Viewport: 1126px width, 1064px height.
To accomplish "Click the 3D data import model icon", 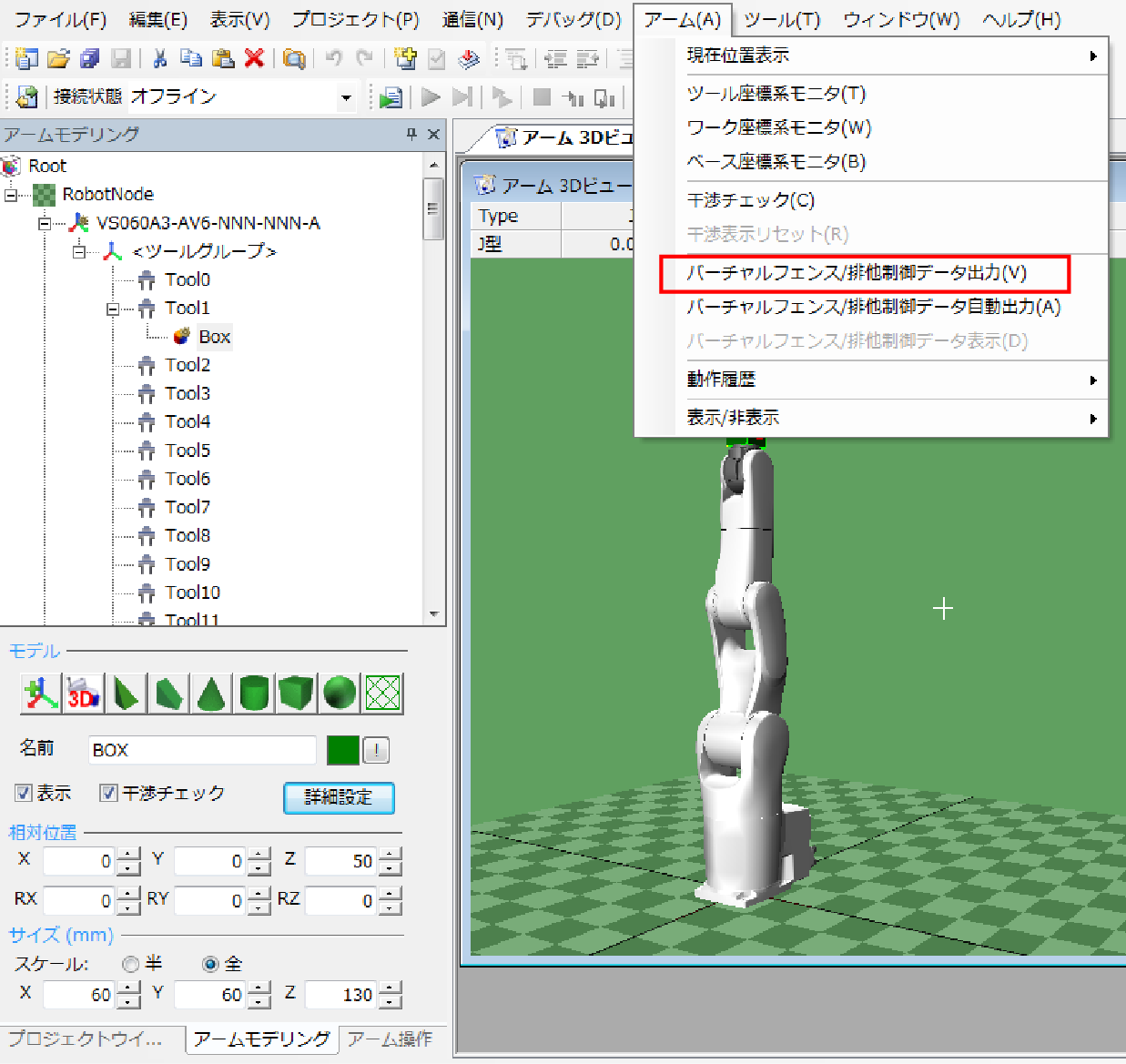I will (84, 694).
